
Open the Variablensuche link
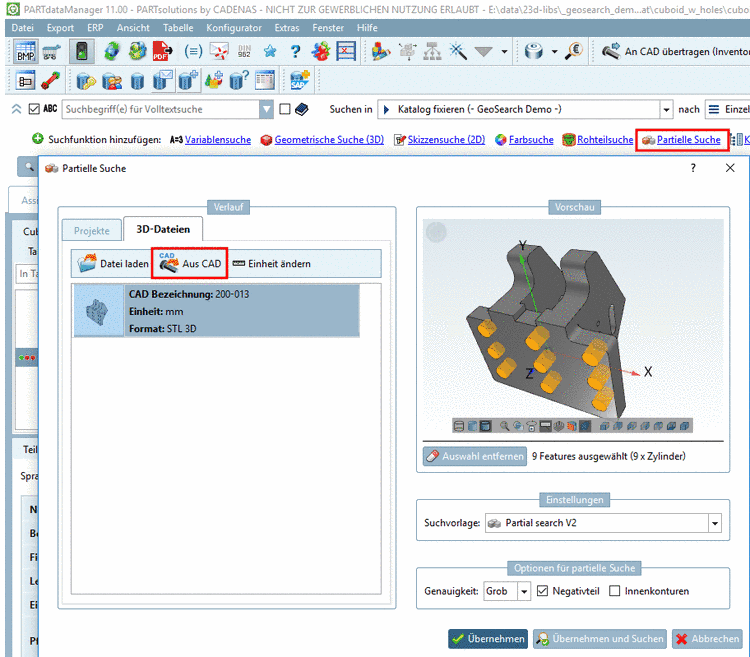pos(218,140)
